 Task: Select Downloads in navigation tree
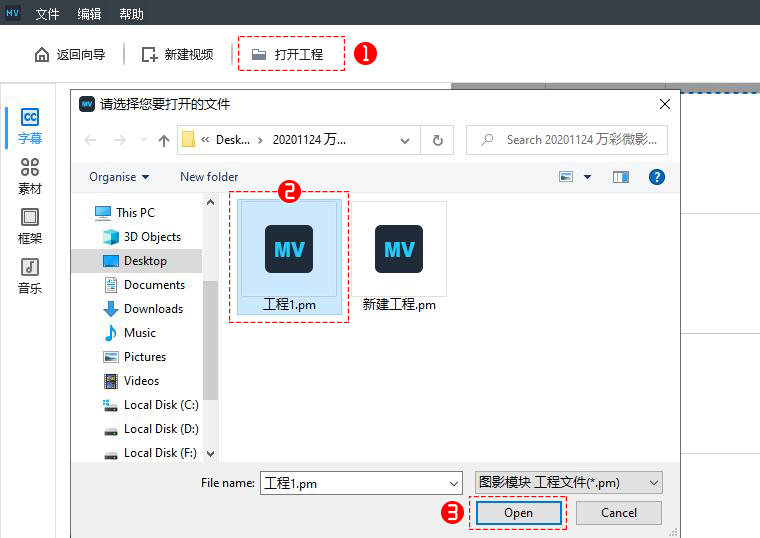[143, 309]
